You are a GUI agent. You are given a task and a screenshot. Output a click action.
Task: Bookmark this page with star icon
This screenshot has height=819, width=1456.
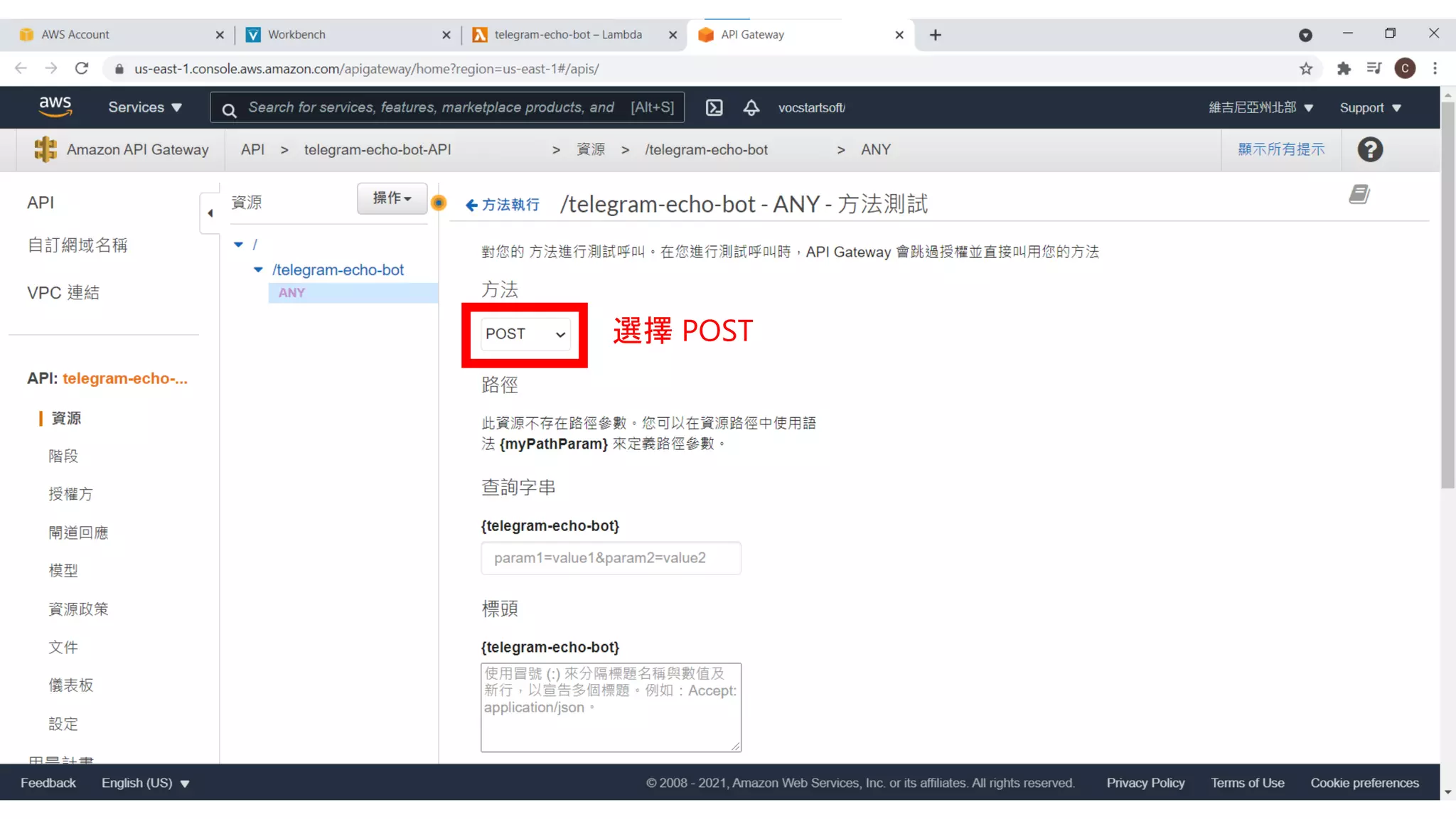point(1306,68)
